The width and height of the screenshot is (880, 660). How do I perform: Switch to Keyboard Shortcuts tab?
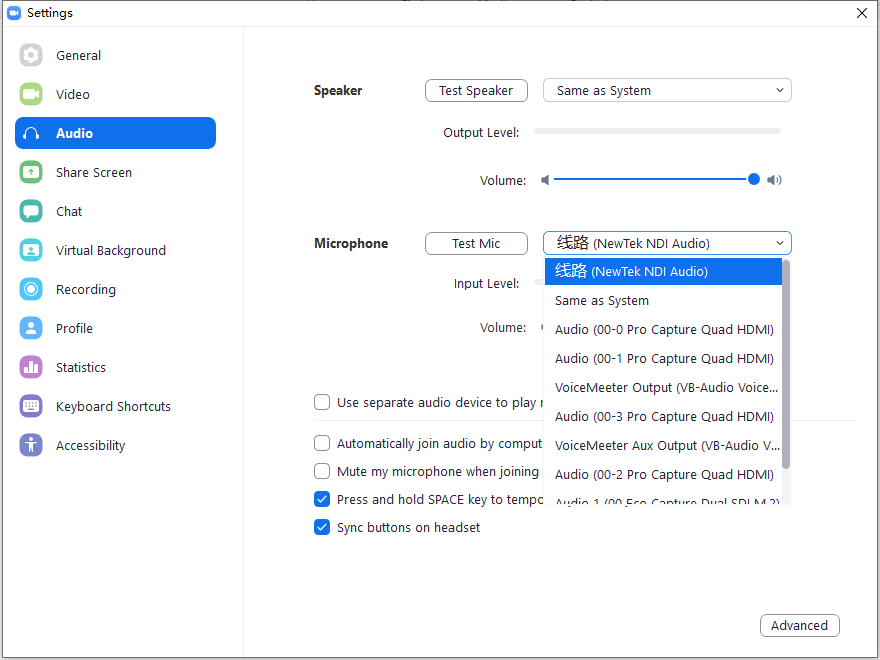[113, 406]
